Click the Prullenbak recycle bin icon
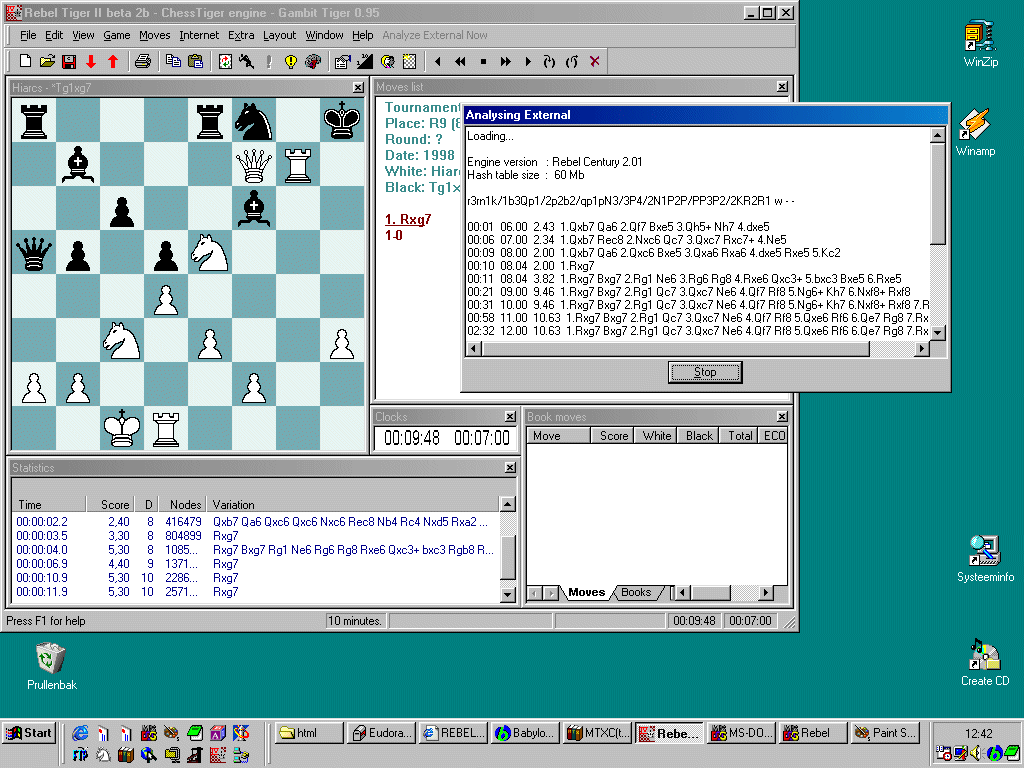The height and width of the screenshot is (768, 1024). tap(52, 665)
